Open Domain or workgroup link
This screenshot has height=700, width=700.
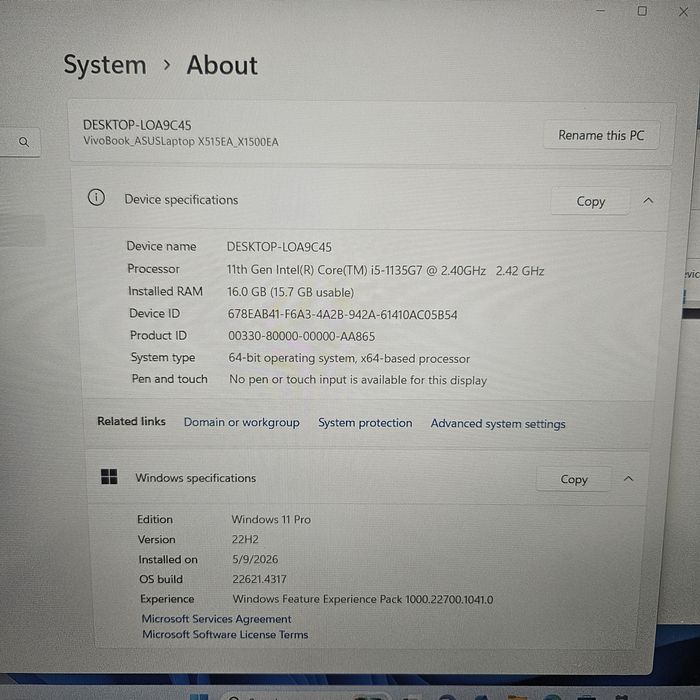click(242, 422)
